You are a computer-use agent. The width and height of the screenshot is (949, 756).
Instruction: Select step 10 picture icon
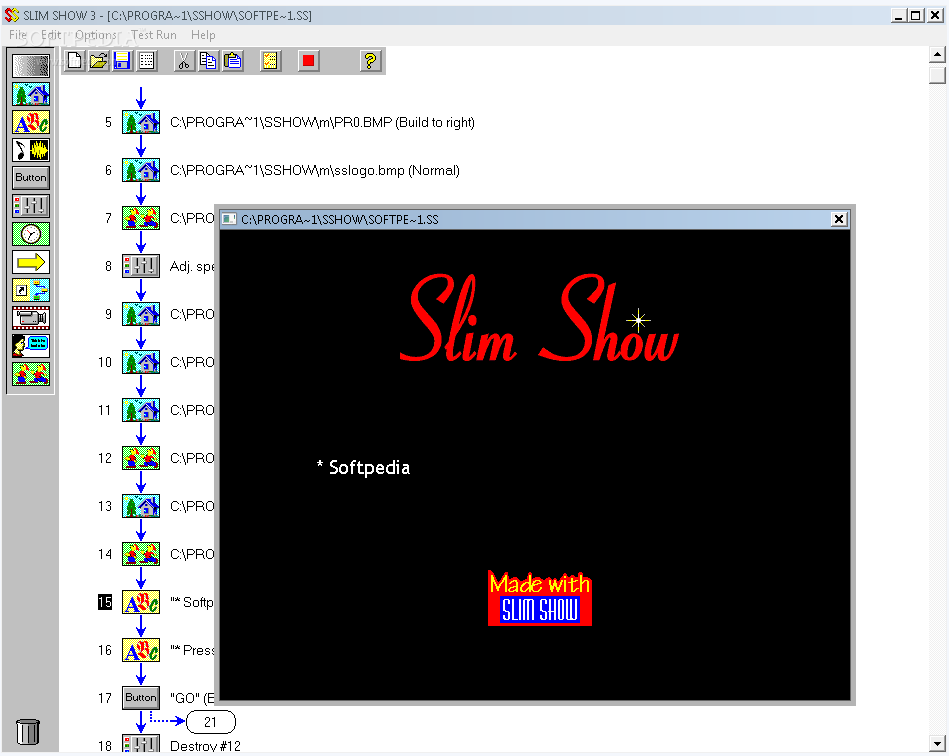(x=141, y=362)
